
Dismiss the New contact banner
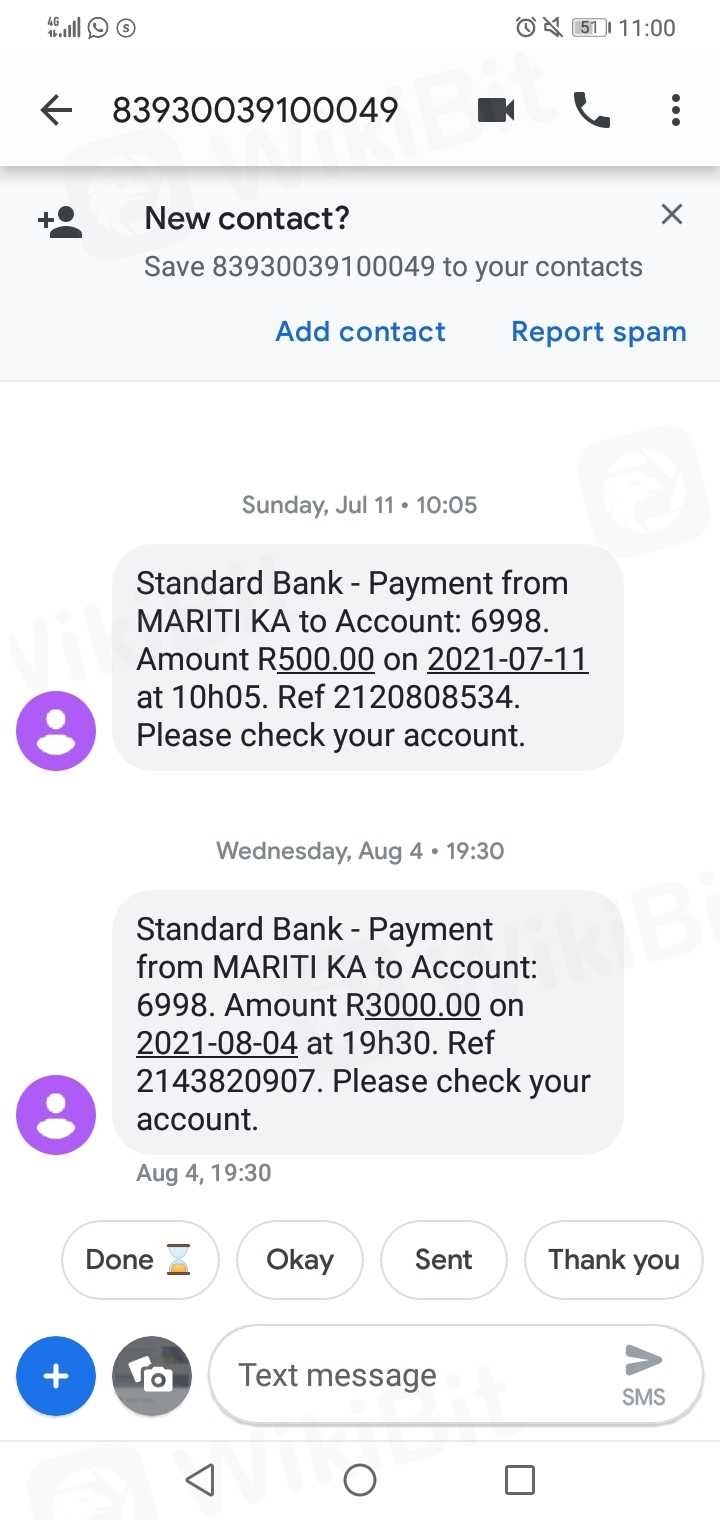click(x=672, y=214)
